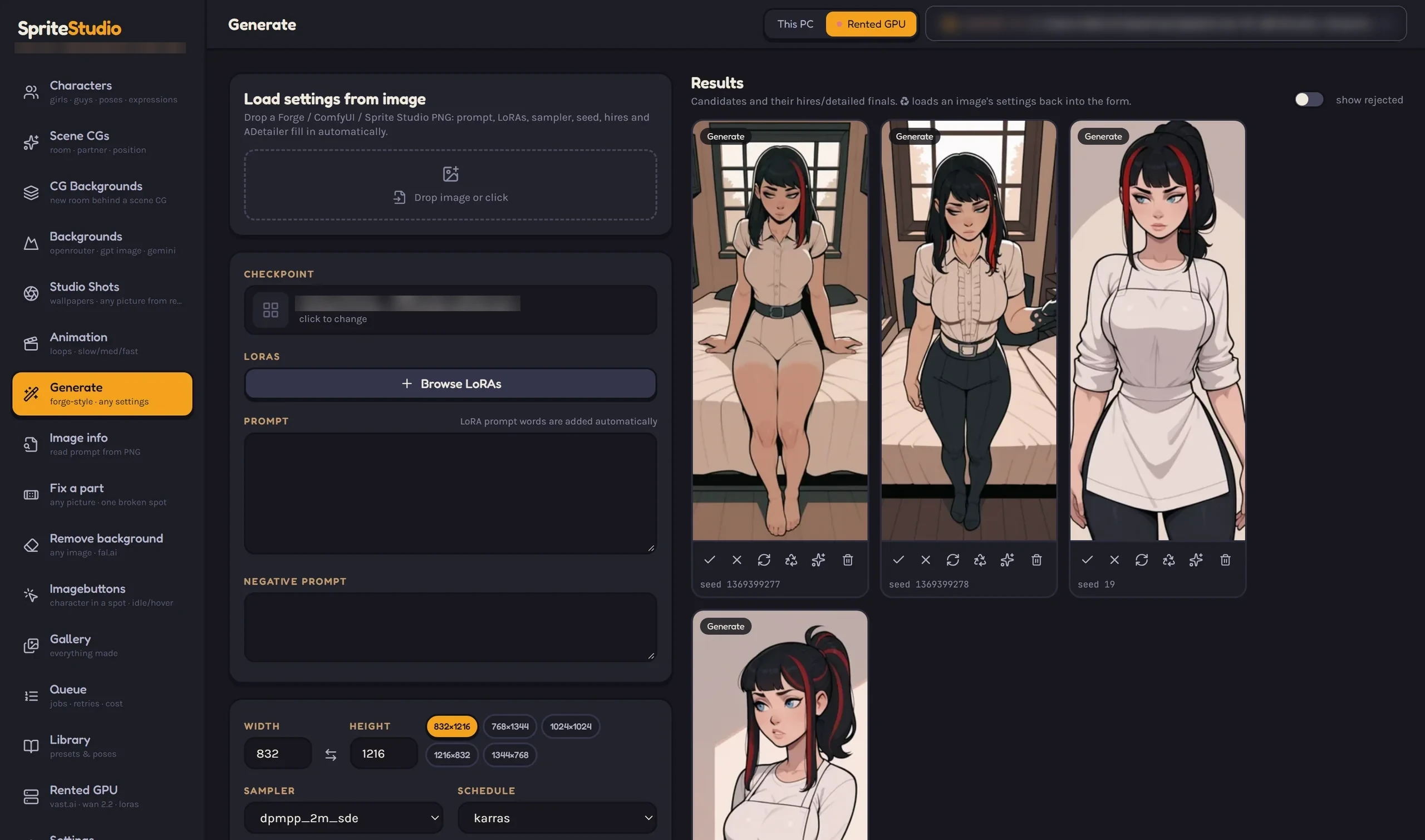This screenshot has height=840, width=1425.
Task: Click sparkle enhance icon under seed 19
Action: (x=1195, y=560)
